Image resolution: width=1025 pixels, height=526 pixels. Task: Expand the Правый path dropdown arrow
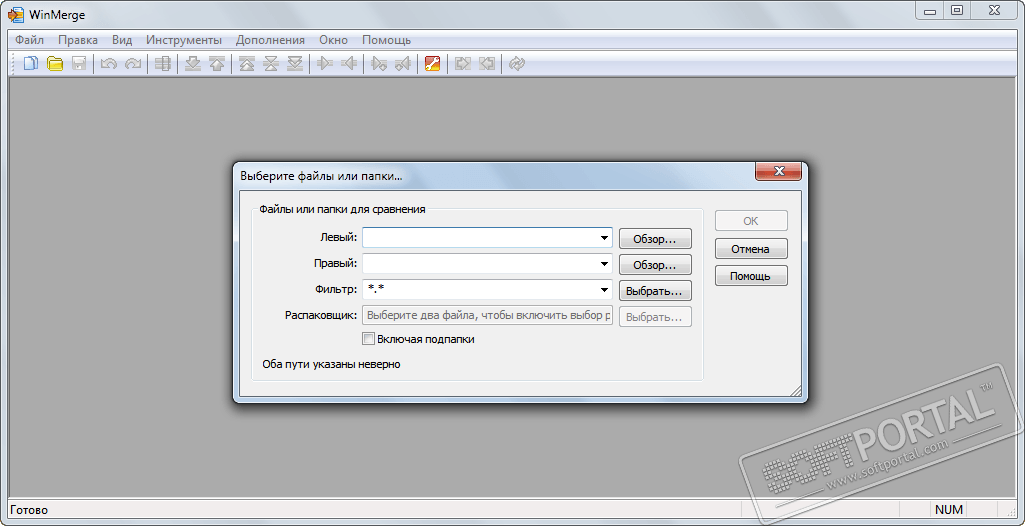[x=605, y=264]
